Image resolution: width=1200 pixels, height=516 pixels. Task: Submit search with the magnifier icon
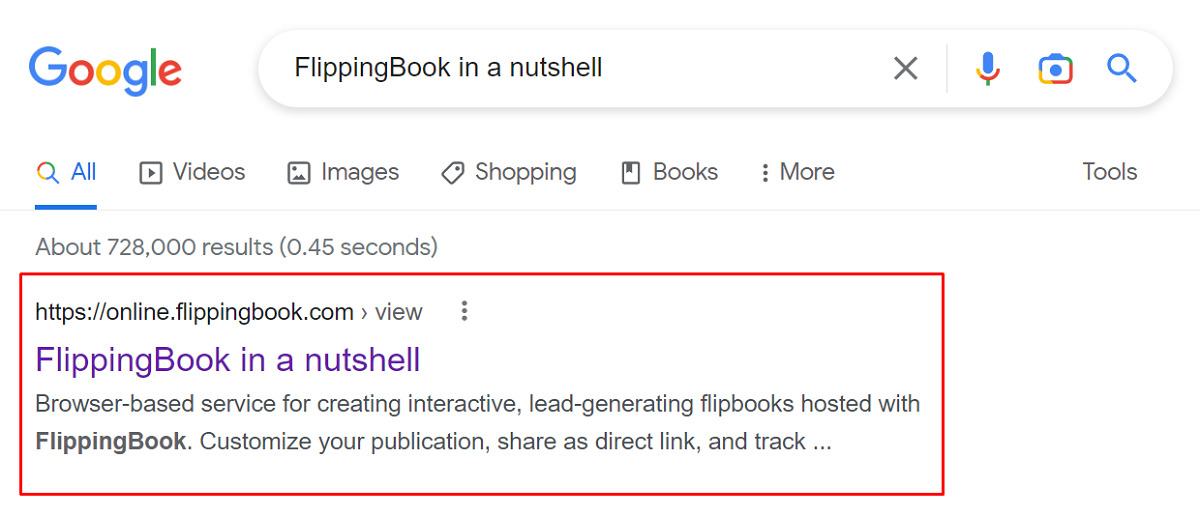(1122, 68)
